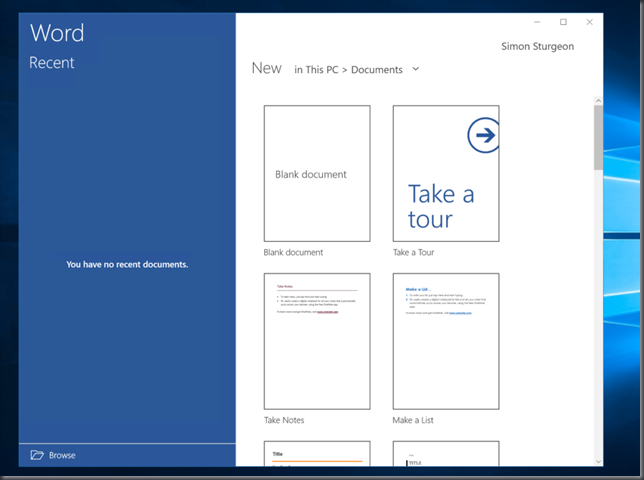This screenshot has height=480, width=644.
Task: Click 'You have no recent documents.' message
Action: (127, 264)
